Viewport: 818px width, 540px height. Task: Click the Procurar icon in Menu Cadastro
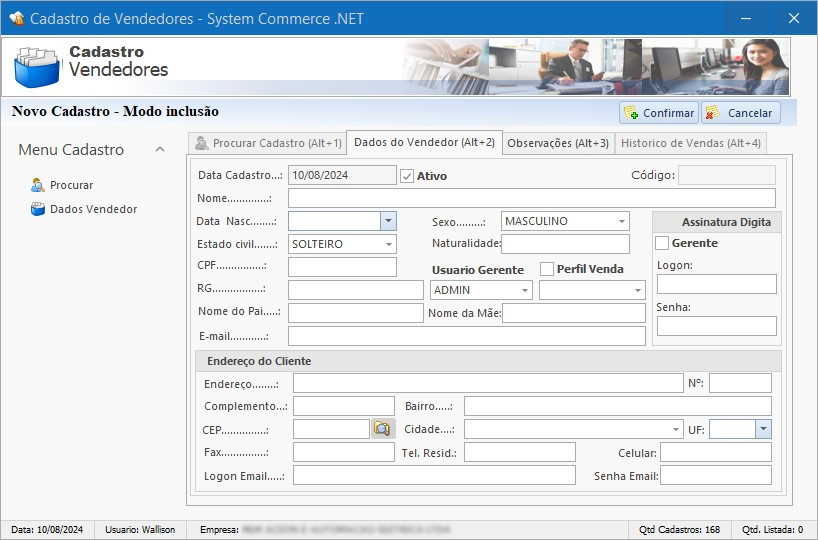click(x=38, y=185)
